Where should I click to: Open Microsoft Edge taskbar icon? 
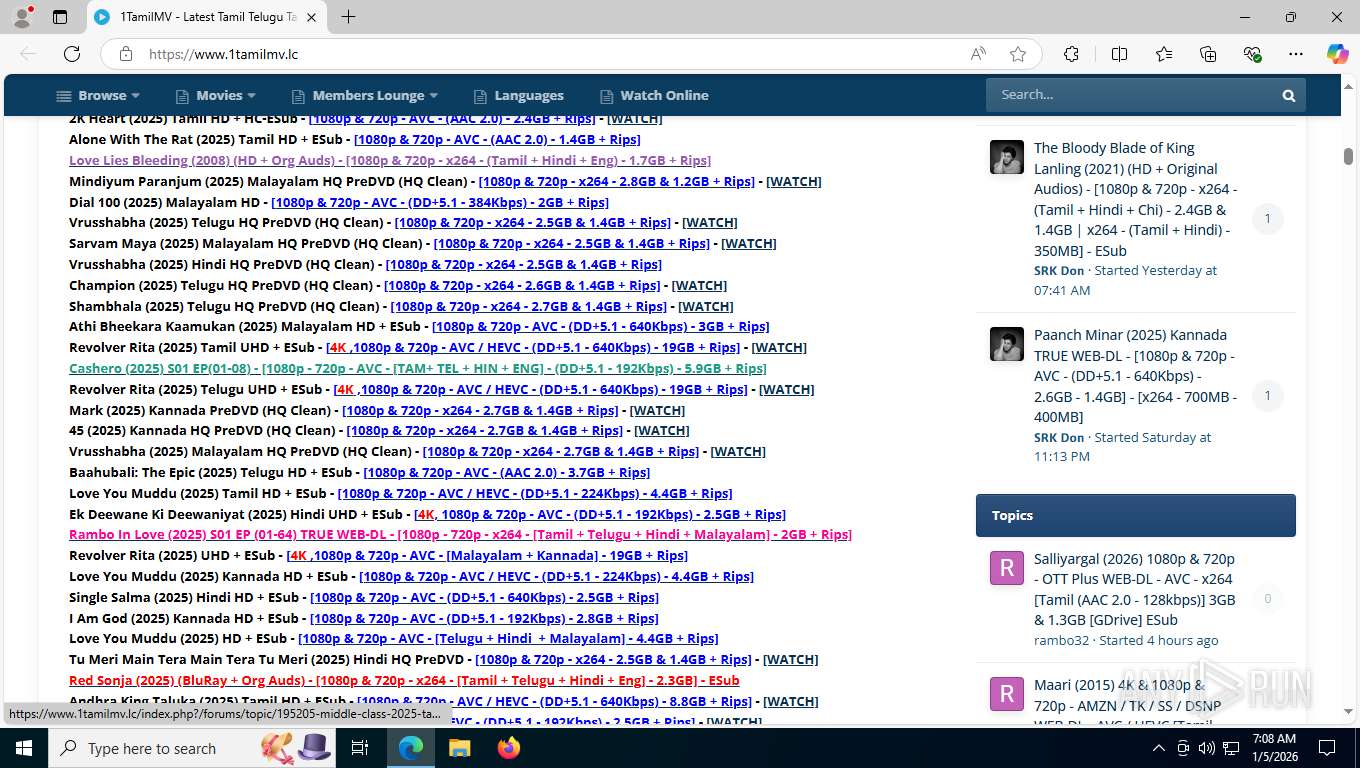(410, 748)
